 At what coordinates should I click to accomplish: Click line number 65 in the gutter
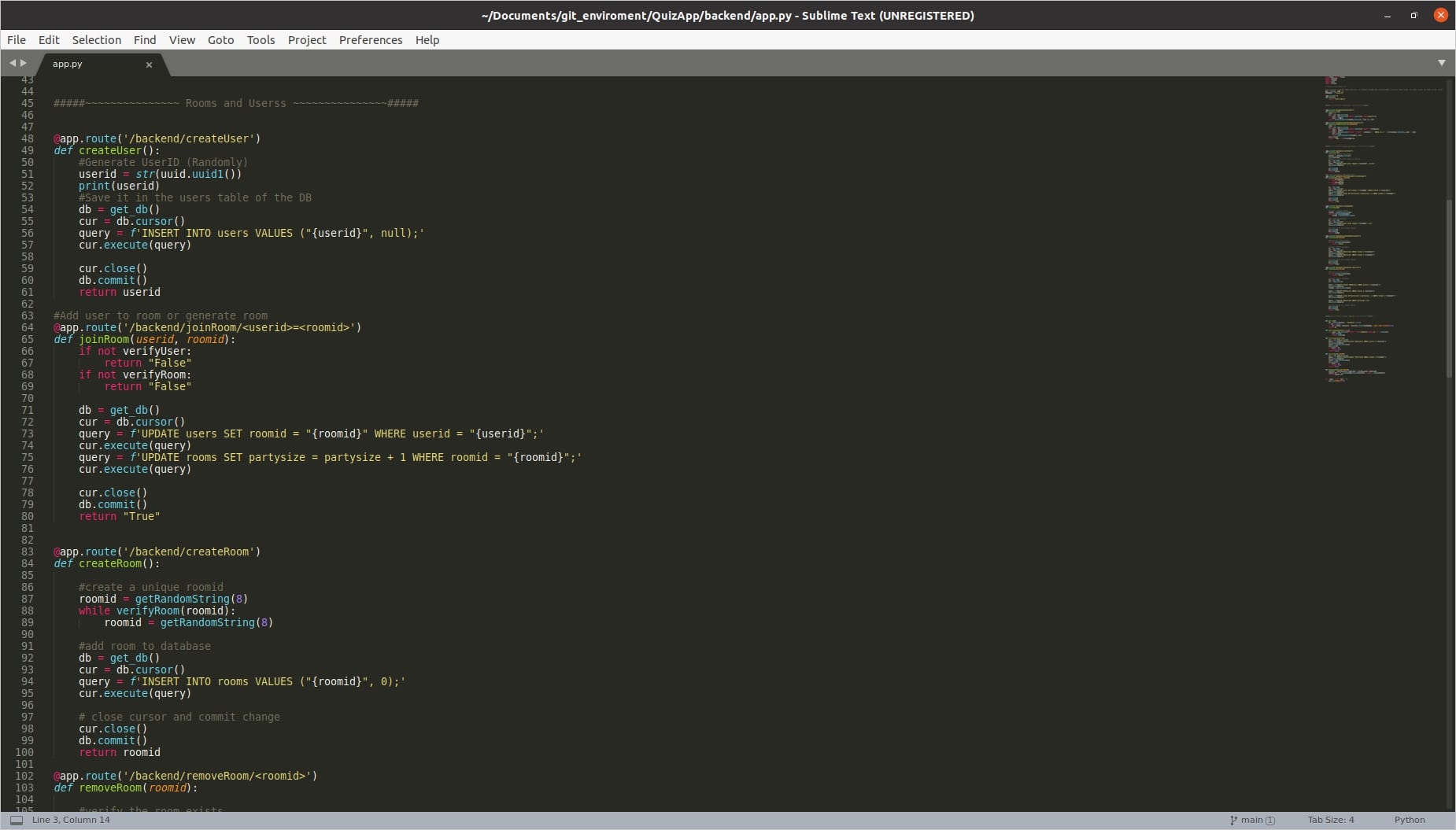(28, 339)
